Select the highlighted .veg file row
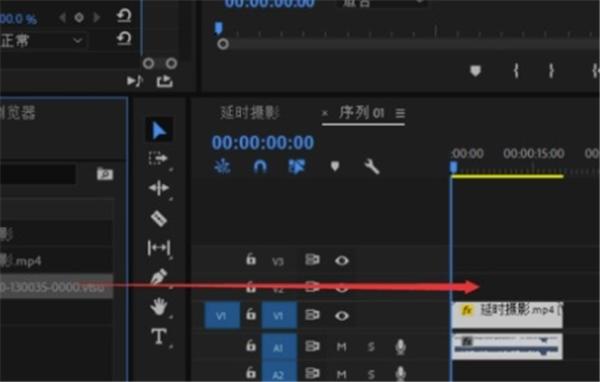 tap(57, 286)
